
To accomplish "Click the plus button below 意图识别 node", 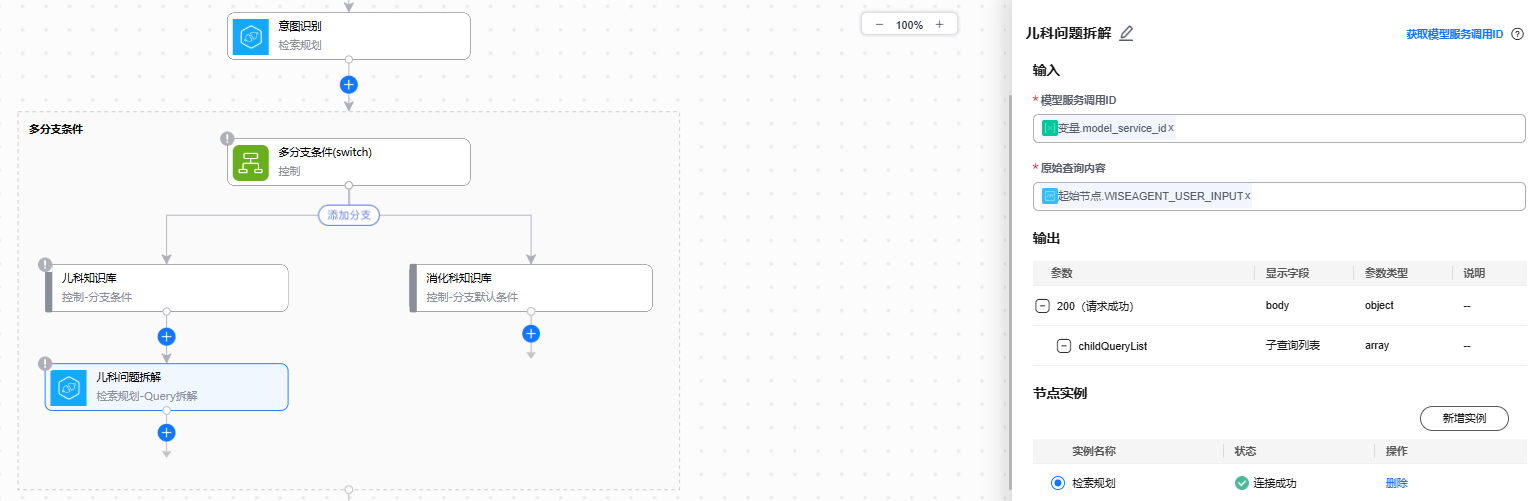I will coord(349,84).
